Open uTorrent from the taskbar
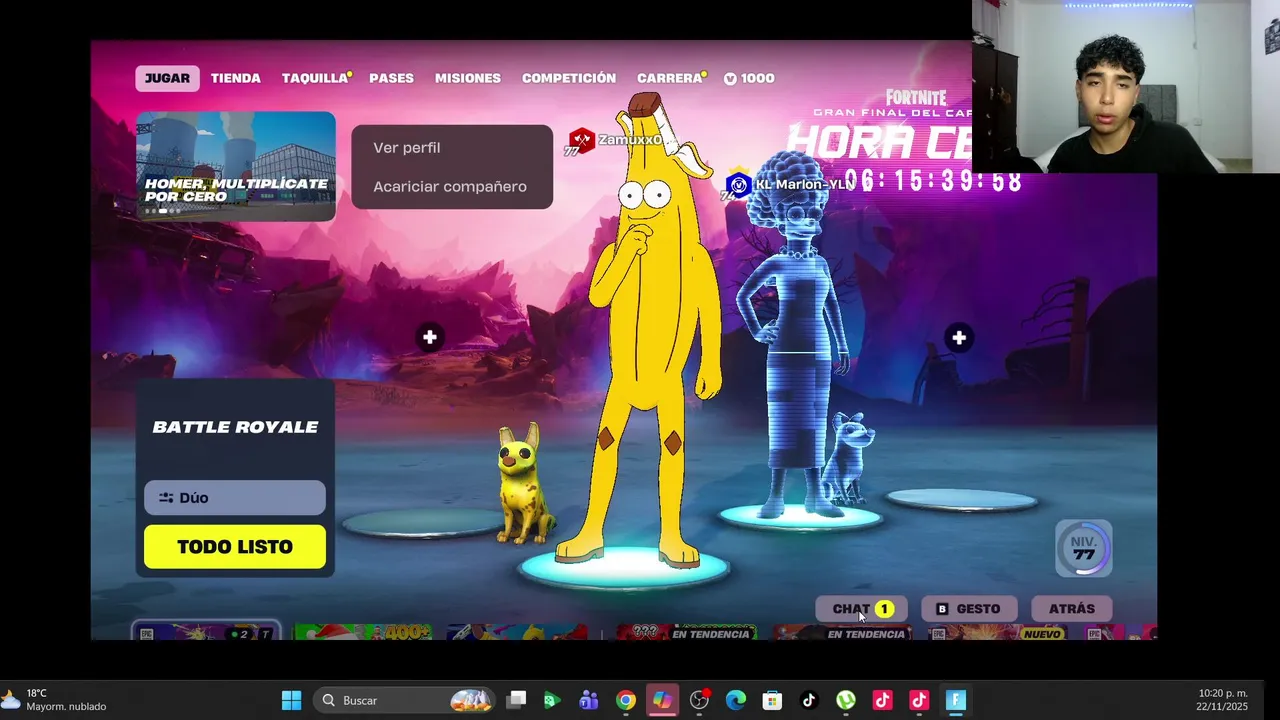Viewport: 1280px width, 720px height. (846, 700)
